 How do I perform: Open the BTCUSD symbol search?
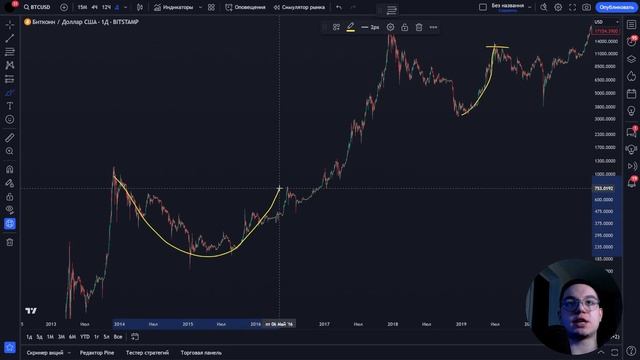[37, 7]
